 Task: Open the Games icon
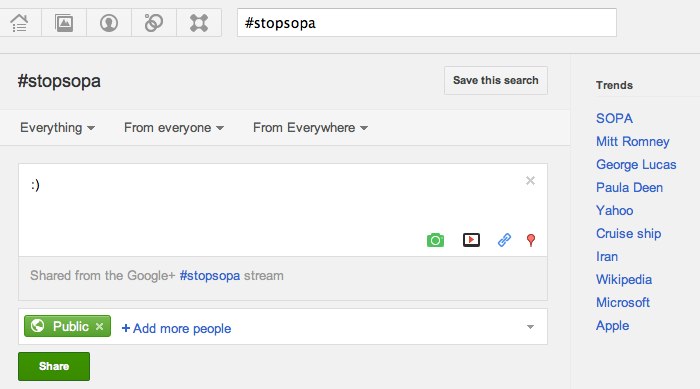[199, 23]
